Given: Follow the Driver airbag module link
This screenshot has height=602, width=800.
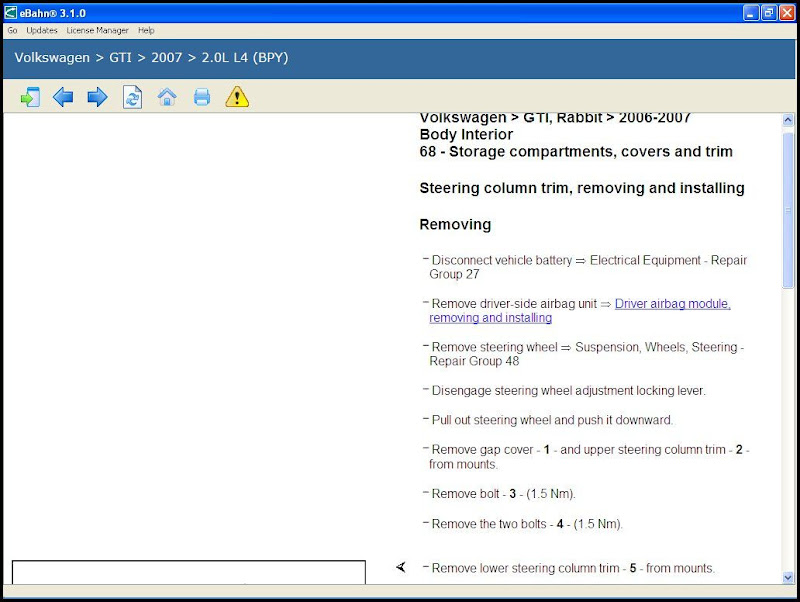Looking at the screenshot, I should point(580,311).
